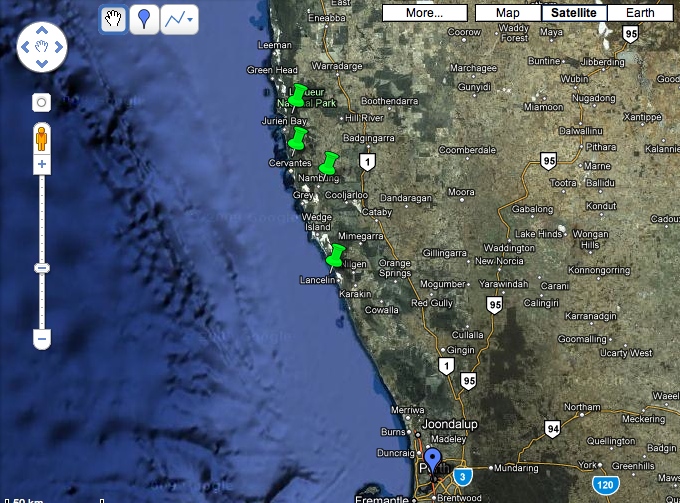Click the square button above the pegman
The width and height of the screenshot is (680, 503).
point(41,102)
